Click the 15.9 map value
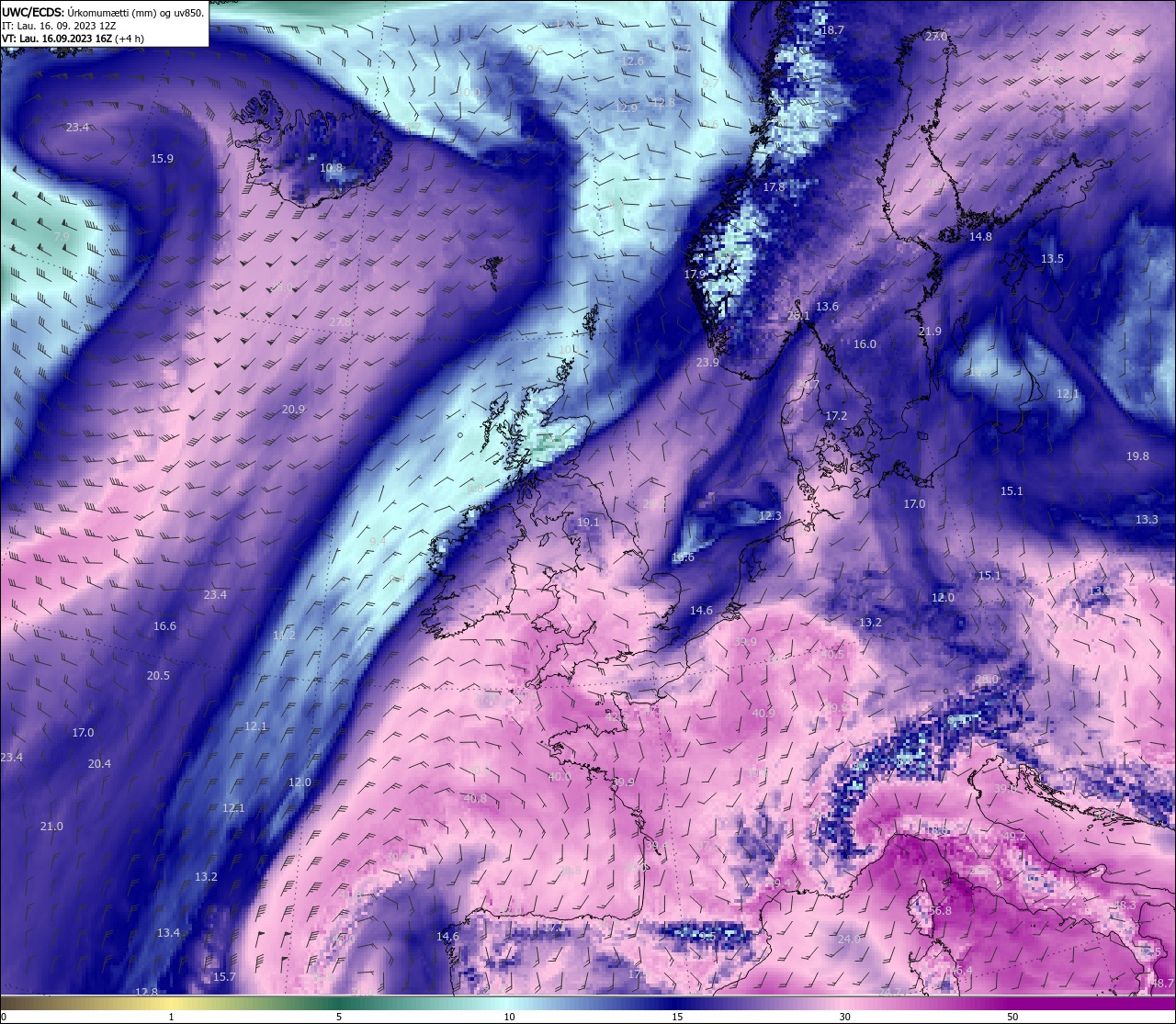 point(162,158)
